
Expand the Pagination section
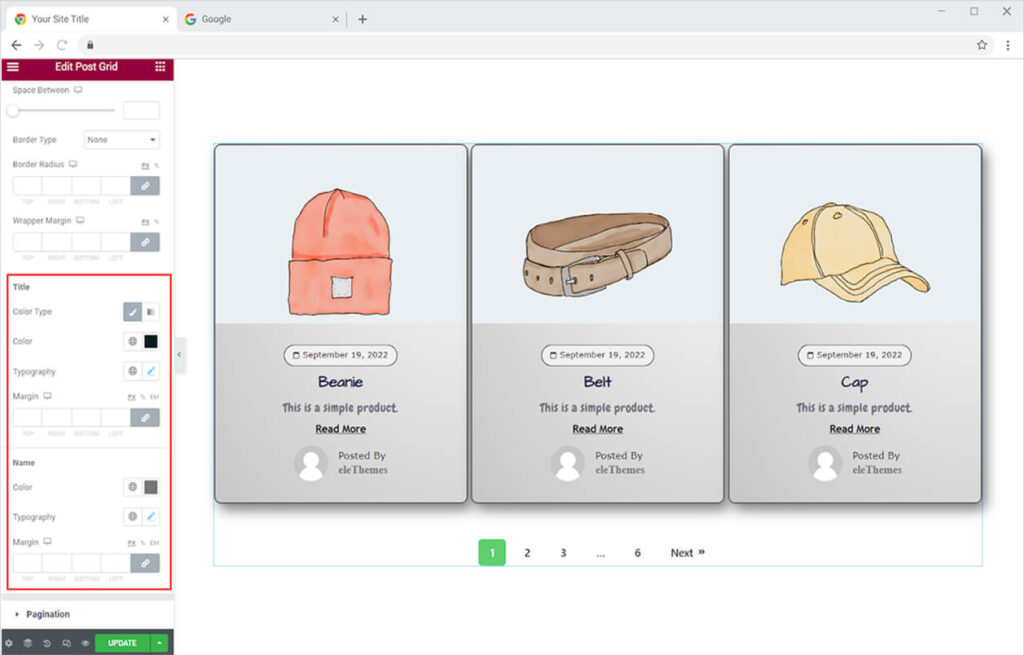(48, 614)
